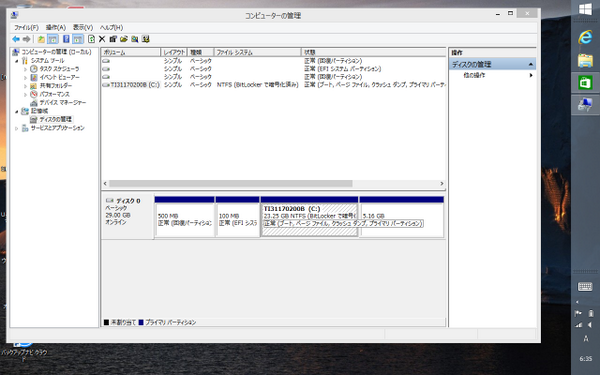This screenshot has width=600, height=375.
Task: Expand サービスとアプリケーション tree node
Action: (x=16, y=128)
